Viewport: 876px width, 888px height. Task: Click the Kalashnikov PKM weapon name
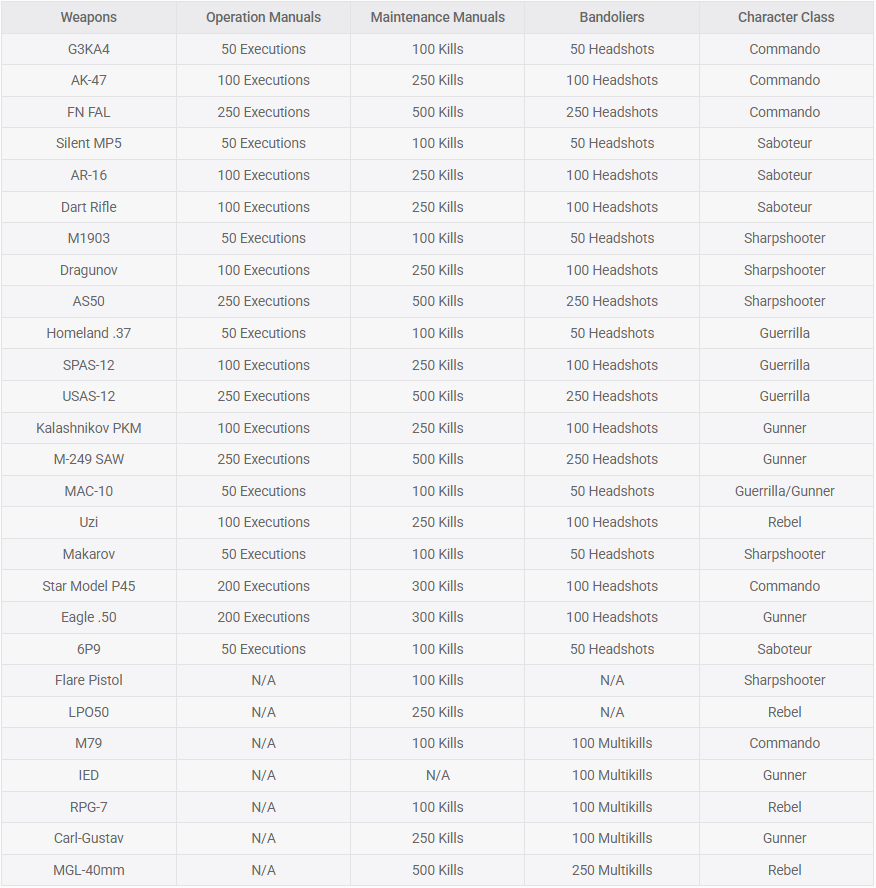[x=88, y=428]
